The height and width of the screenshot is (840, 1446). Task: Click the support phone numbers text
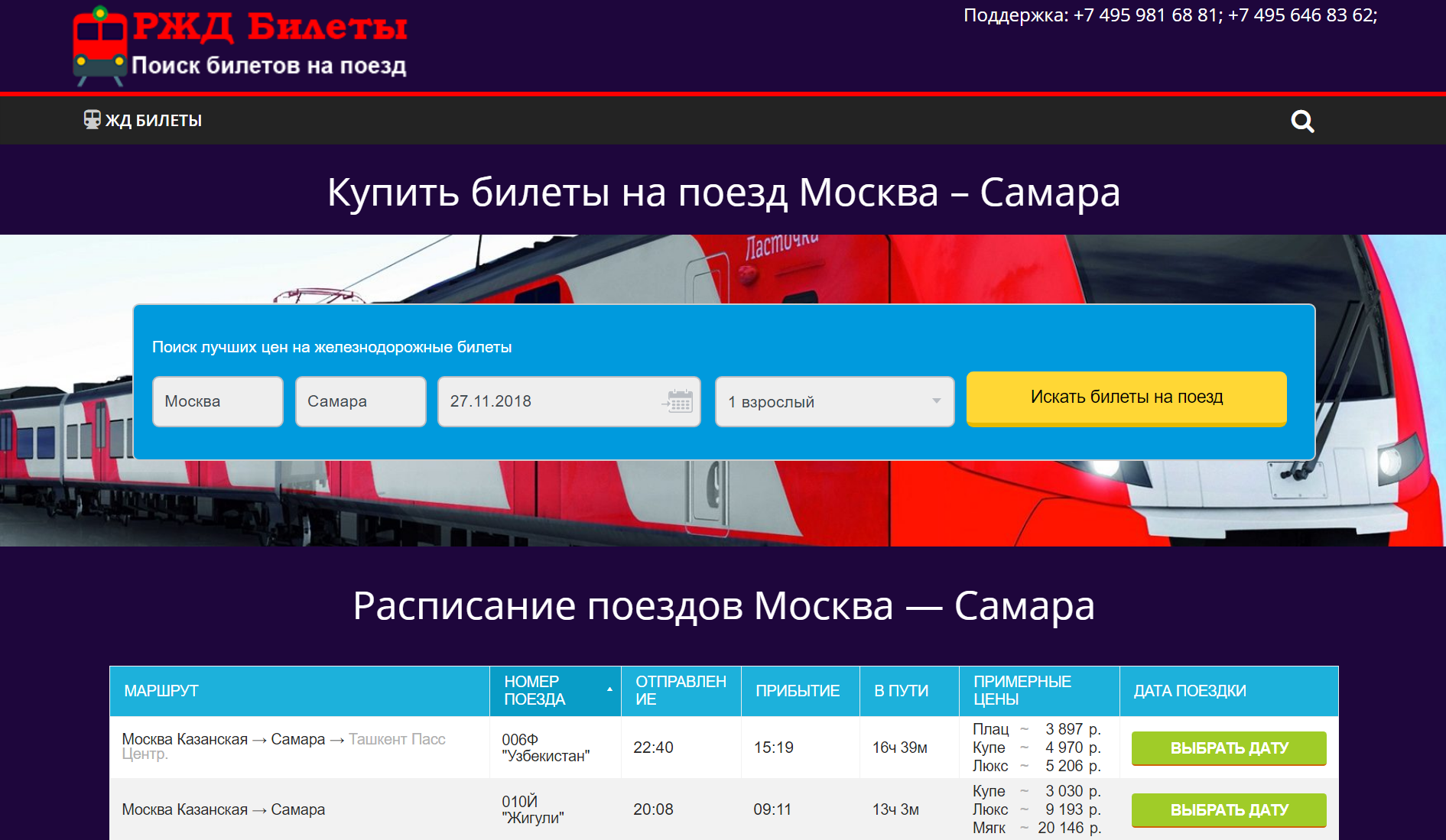tap(1170, 15)
